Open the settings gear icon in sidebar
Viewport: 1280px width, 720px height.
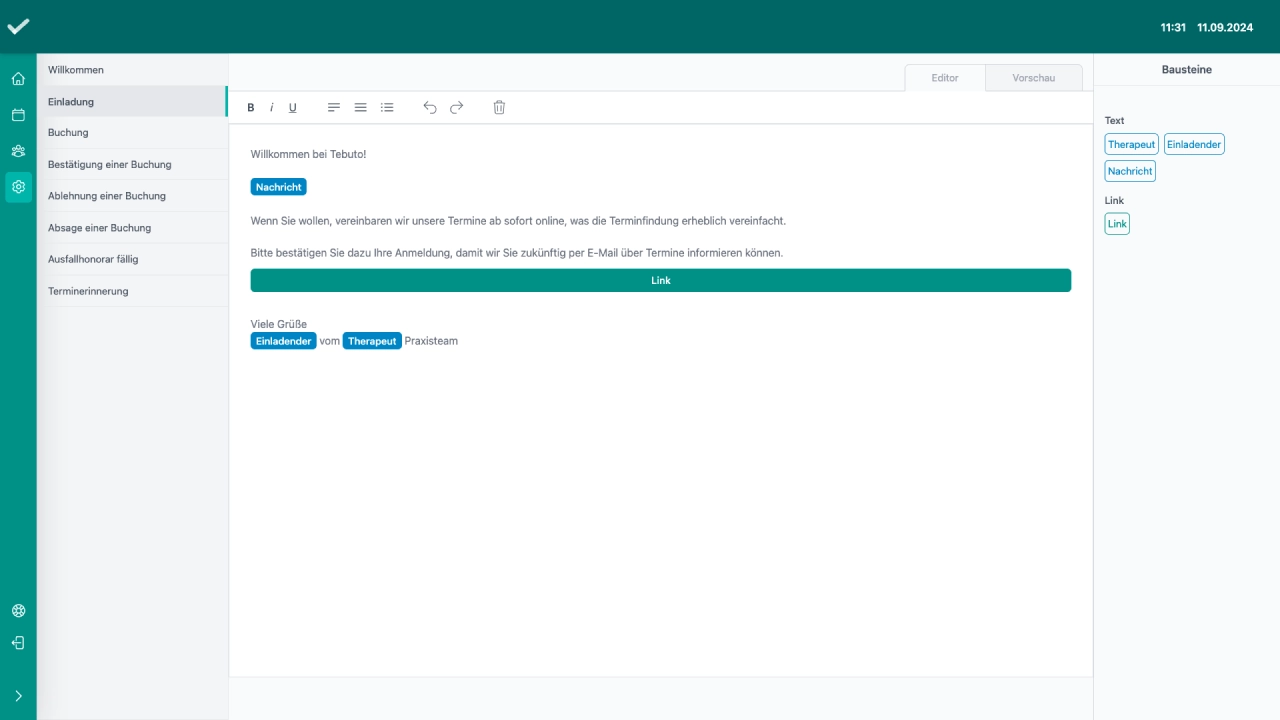pyautogui.click(x=18, y=187)
